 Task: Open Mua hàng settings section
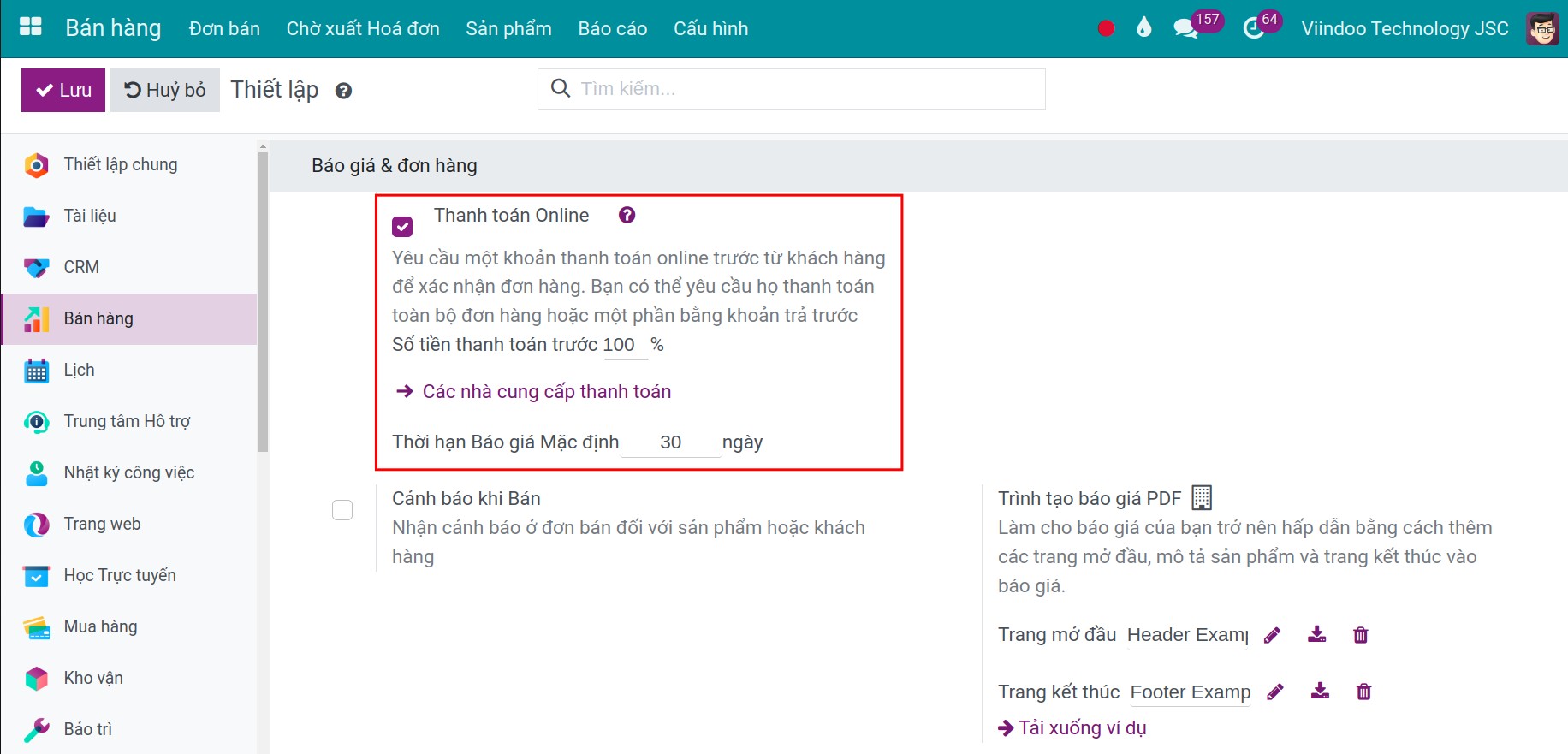pos(129,626)
